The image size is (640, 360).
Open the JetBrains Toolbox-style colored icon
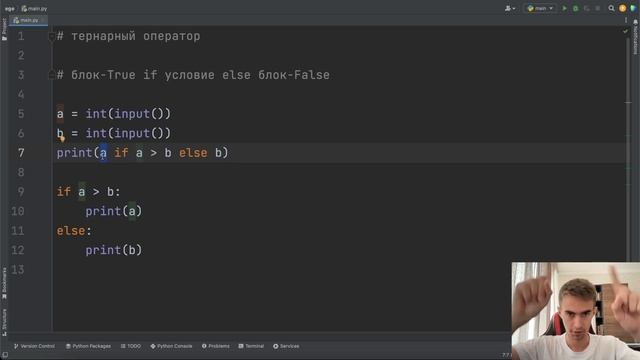pos(633,8)
